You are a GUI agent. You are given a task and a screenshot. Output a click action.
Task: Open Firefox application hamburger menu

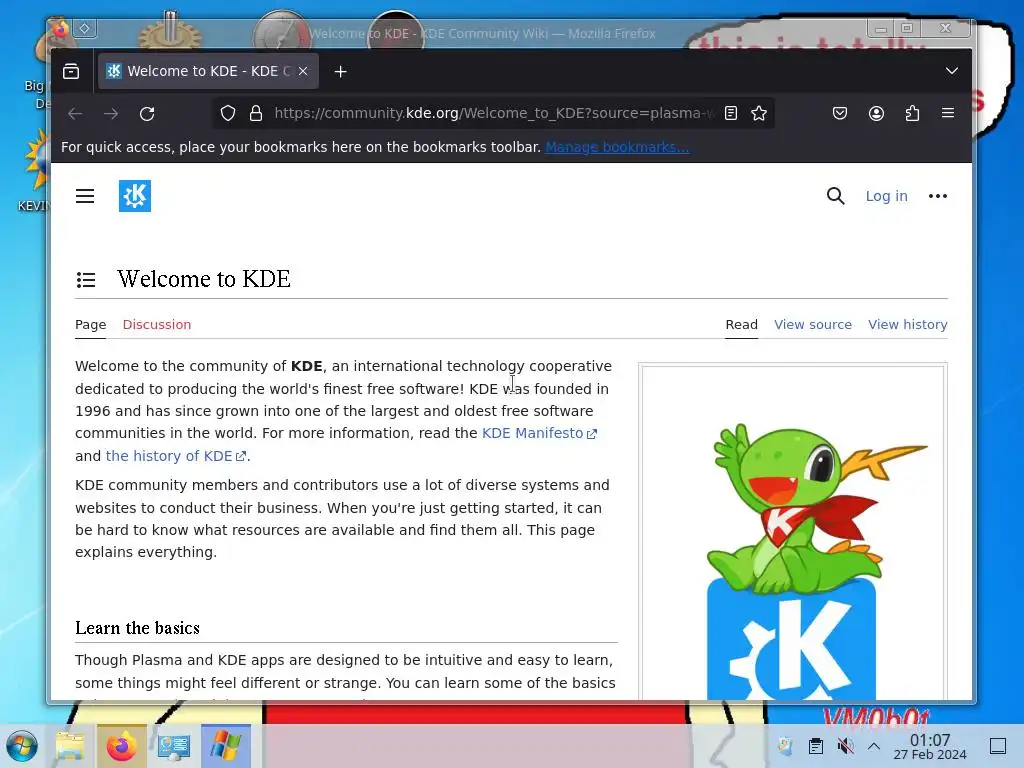point(948,114)
